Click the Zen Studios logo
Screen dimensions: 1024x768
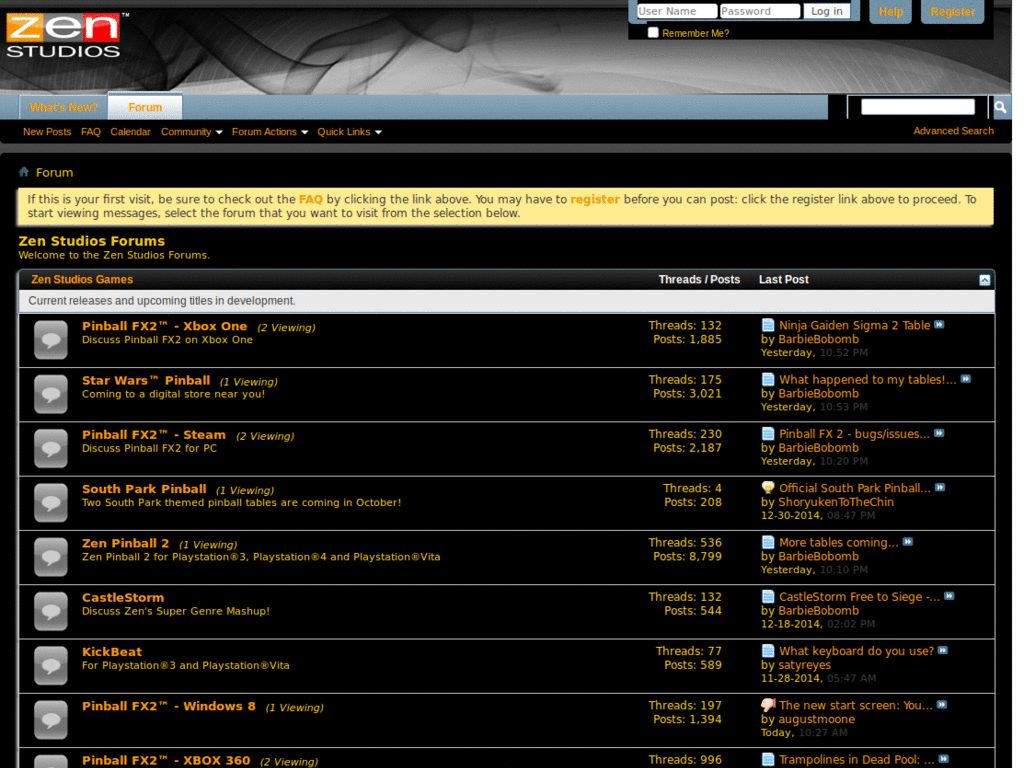coord(67,35)
